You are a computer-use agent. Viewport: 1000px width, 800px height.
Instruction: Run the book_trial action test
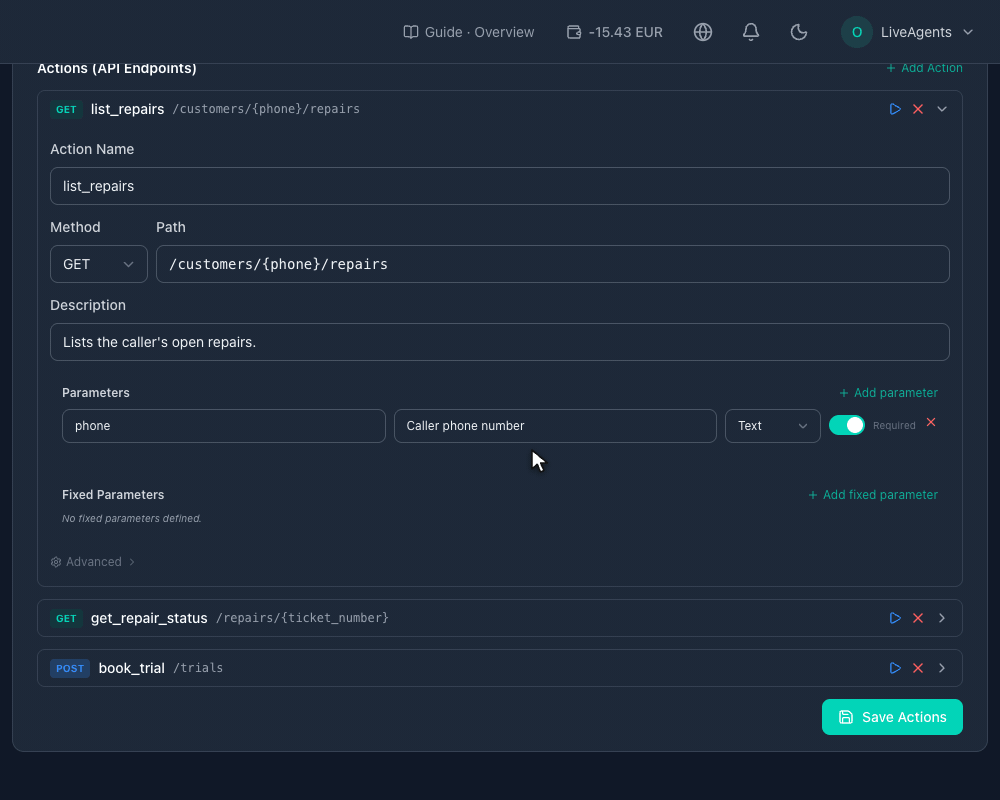pos(895,668)
